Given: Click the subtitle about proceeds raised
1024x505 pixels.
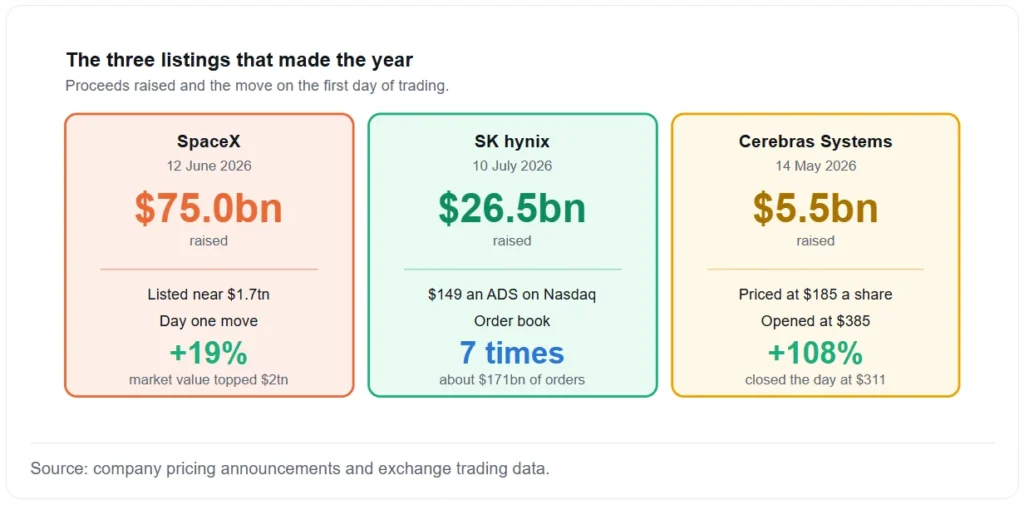Looking at the screenshot, I should [x=257, y=86].
